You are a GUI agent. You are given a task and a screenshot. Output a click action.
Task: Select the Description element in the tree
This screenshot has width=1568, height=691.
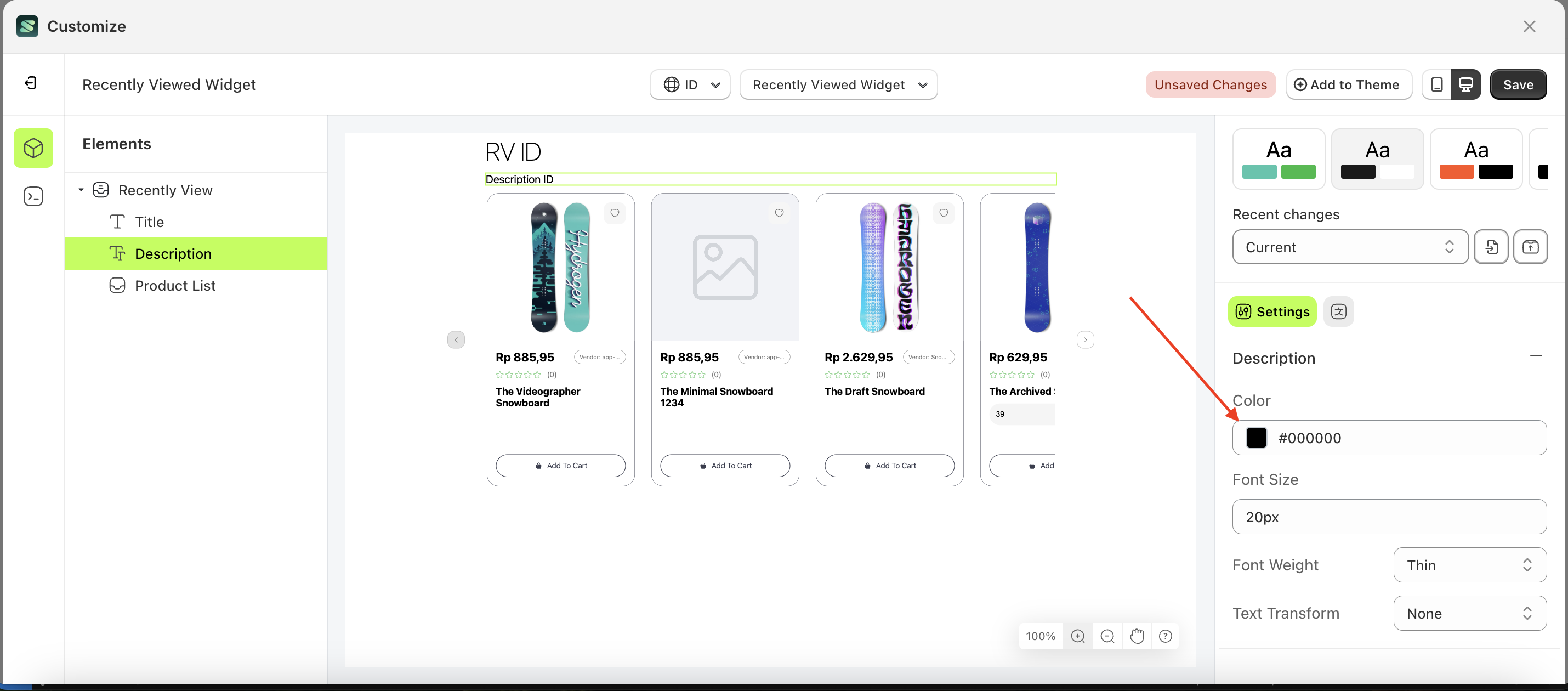click(173, 253)
